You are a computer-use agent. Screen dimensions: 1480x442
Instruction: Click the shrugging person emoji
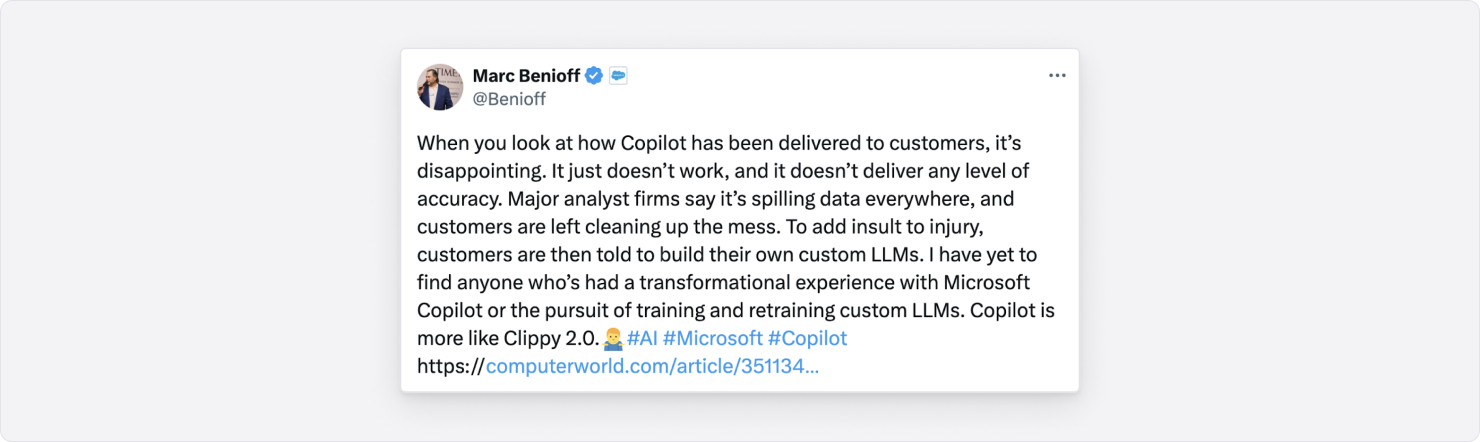[614, 338]
